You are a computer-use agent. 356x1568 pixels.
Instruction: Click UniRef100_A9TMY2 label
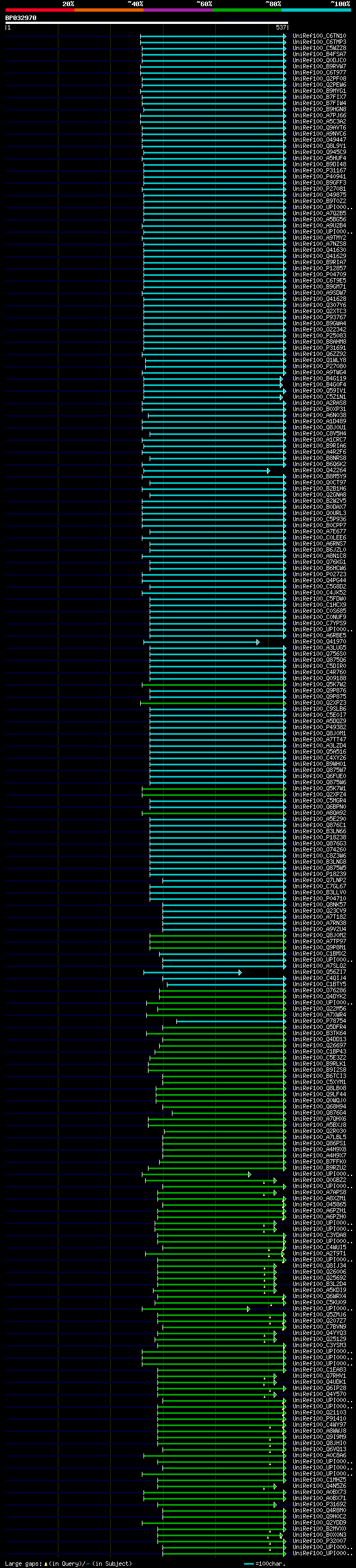[x=319, y=238]
